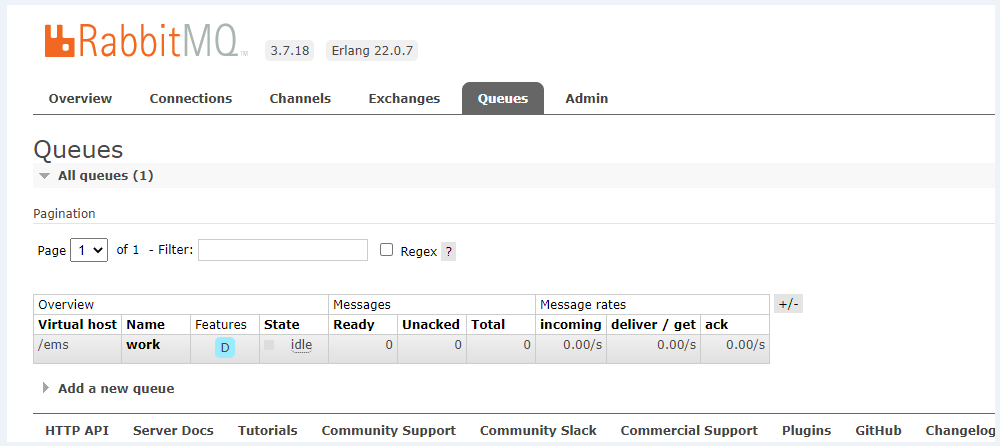Sort by incoming rate column header
The image size is (1000, 446).
point(571,324)
